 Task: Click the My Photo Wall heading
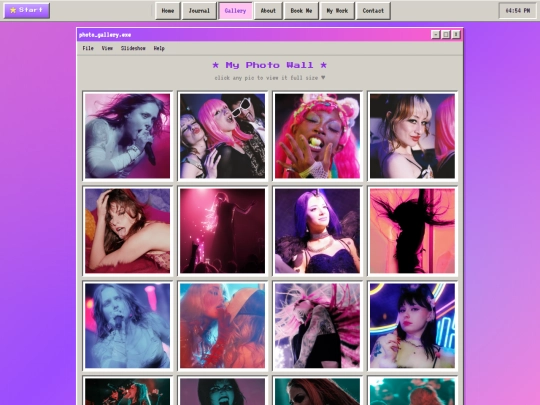[x=270, y=65]
